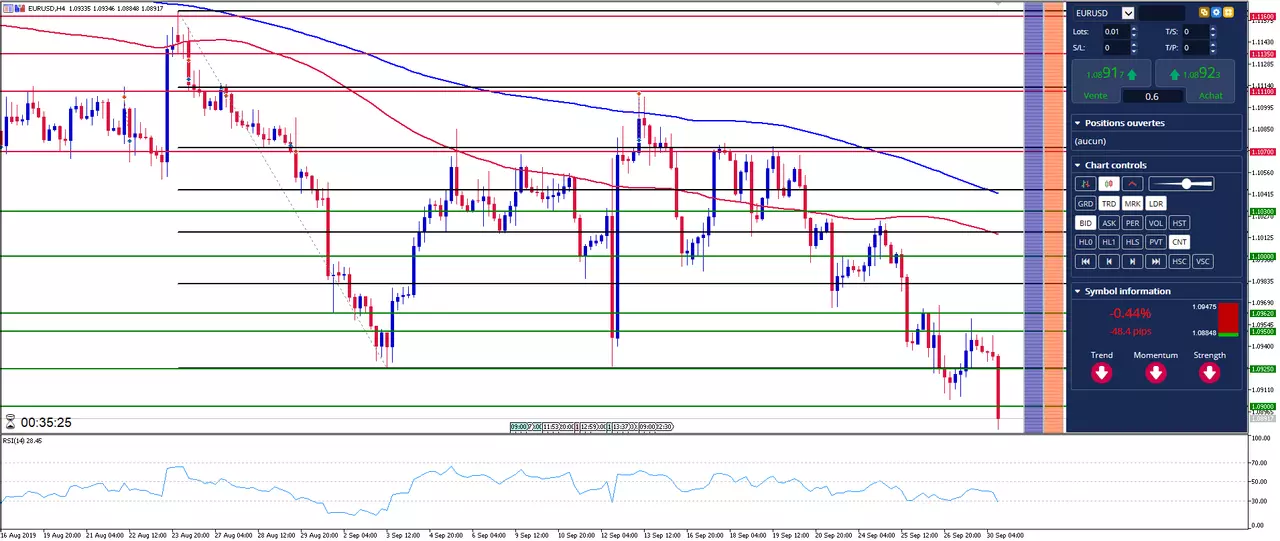This screenshot has height=541, width=1280.
Task: Toggle the HLS button
Action: [1132, 242]
